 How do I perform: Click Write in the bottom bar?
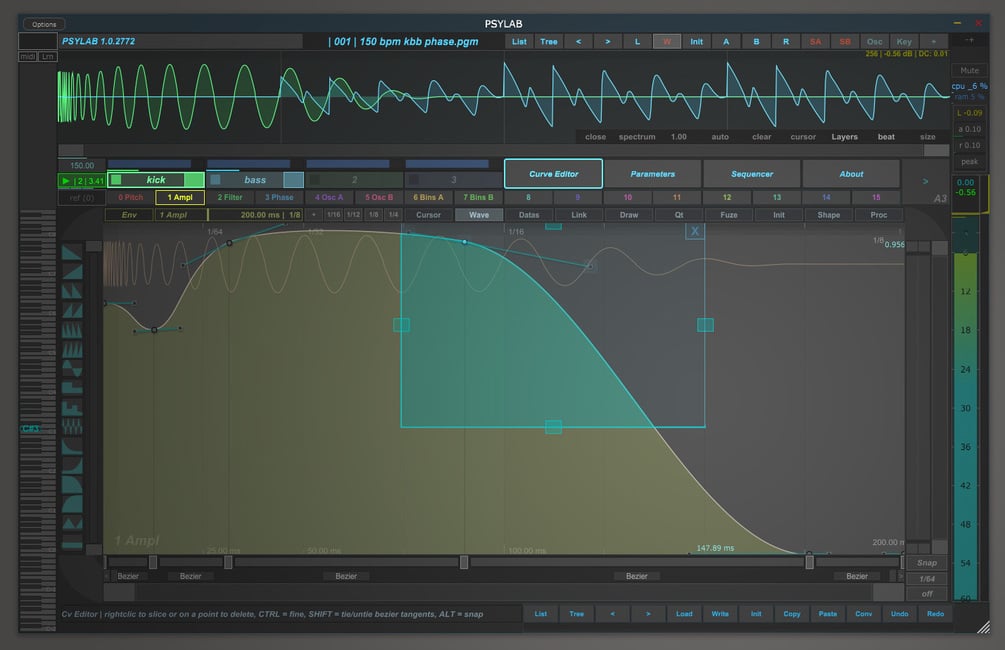pos(720,614)
